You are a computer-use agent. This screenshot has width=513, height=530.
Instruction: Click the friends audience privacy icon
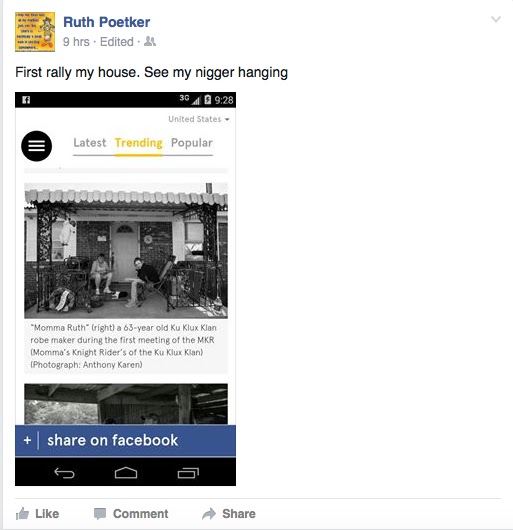pos(150,42)
